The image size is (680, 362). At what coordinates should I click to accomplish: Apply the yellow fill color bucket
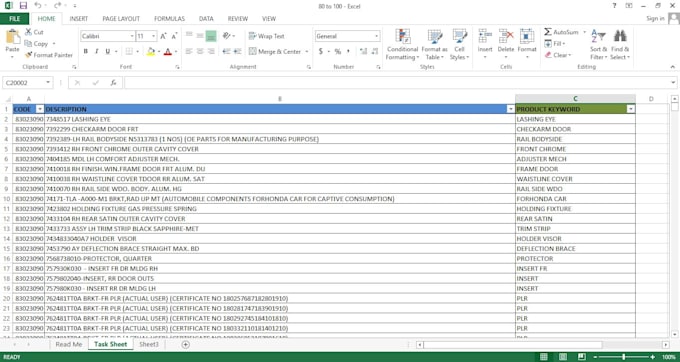pyautogui.click(x=150, y=51)
